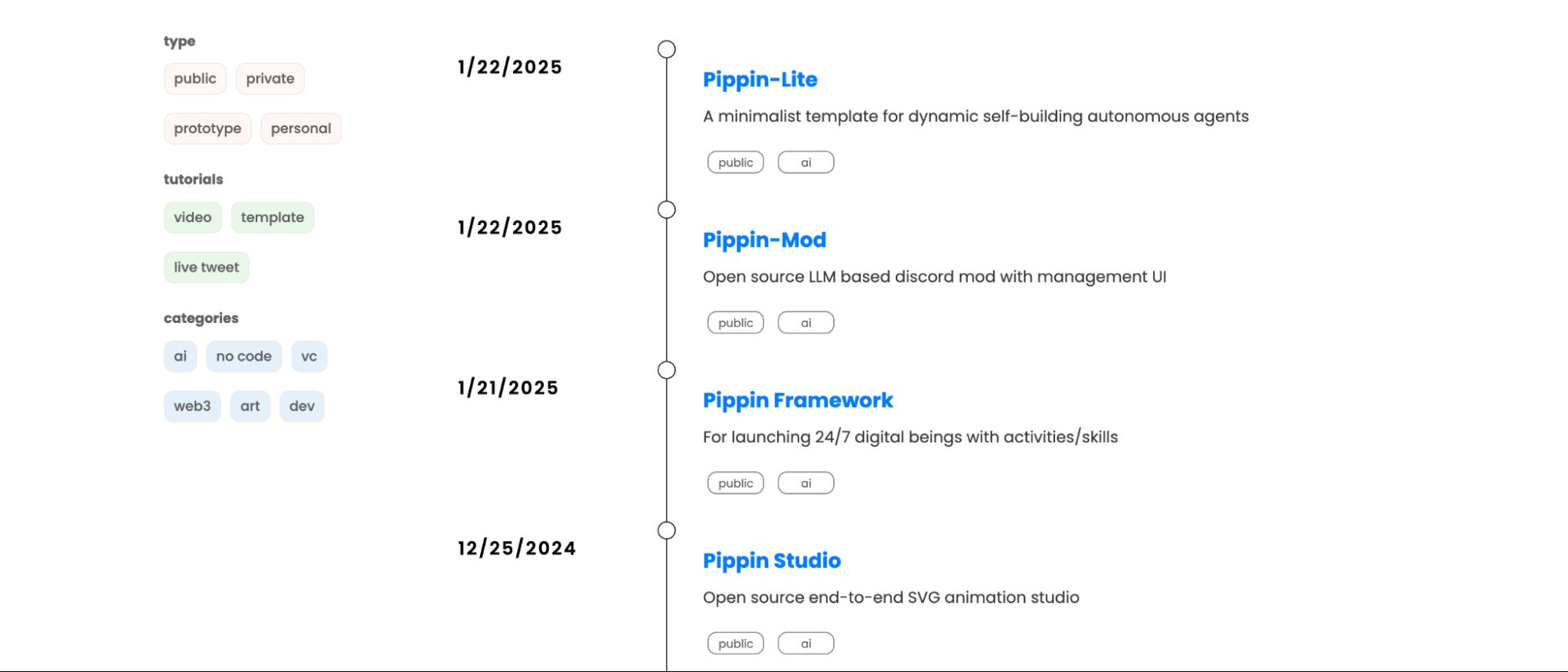The image size is (1568, 672).
Task: Filter by template tutorials
Action: 272,217
